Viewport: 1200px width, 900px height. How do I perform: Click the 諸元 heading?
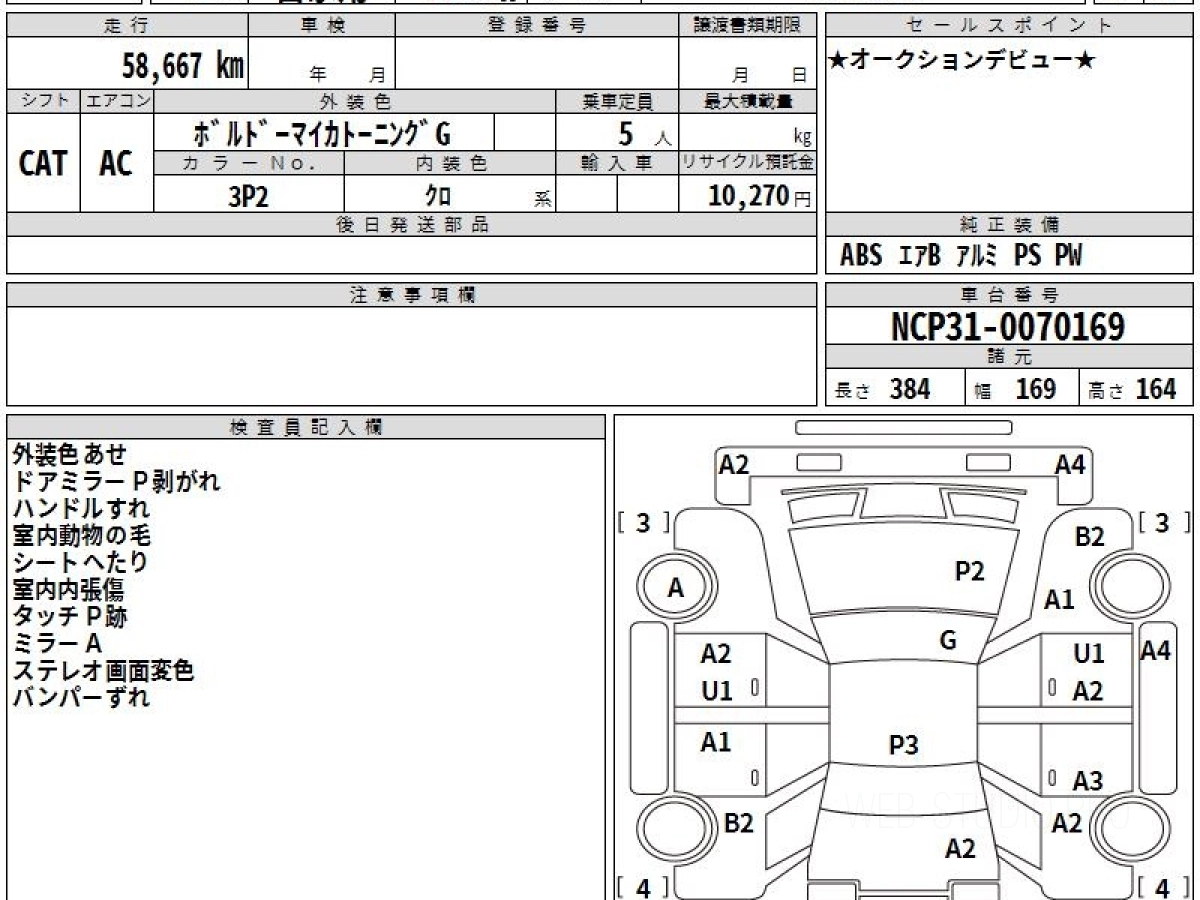click(x=1010, y=357)
